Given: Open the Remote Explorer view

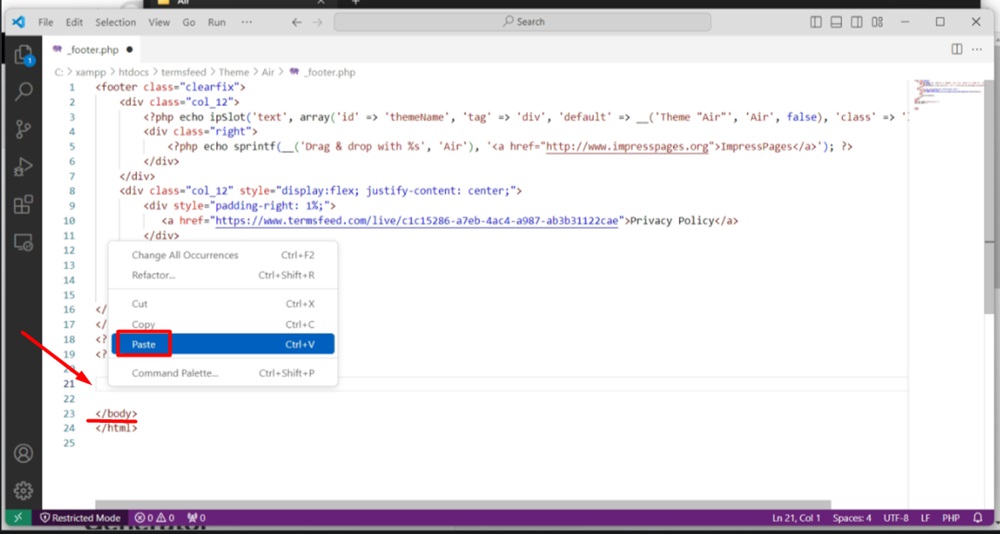Looking at the screenshot, I should click(24, 242).
